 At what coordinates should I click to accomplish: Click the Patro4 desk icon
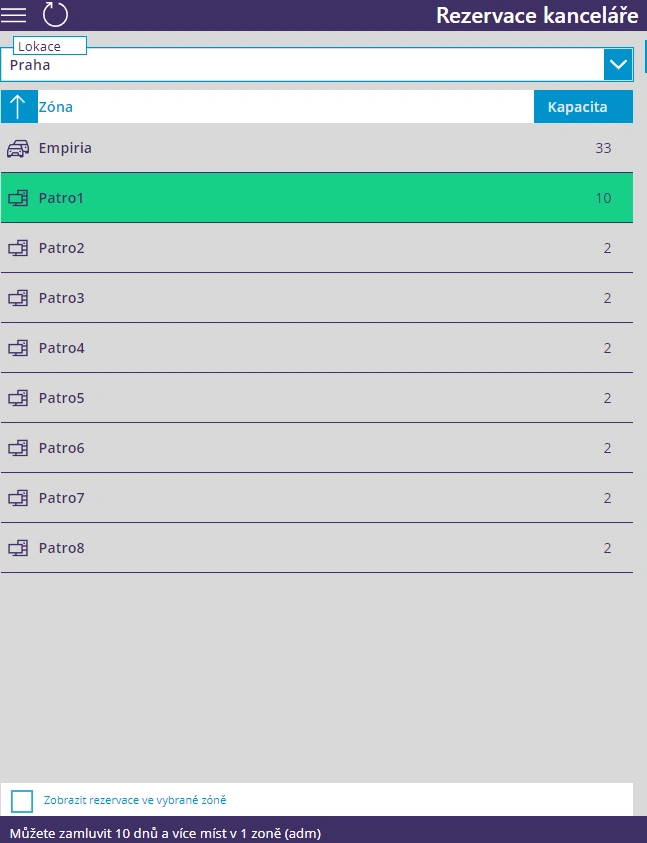tap(18, 348)
